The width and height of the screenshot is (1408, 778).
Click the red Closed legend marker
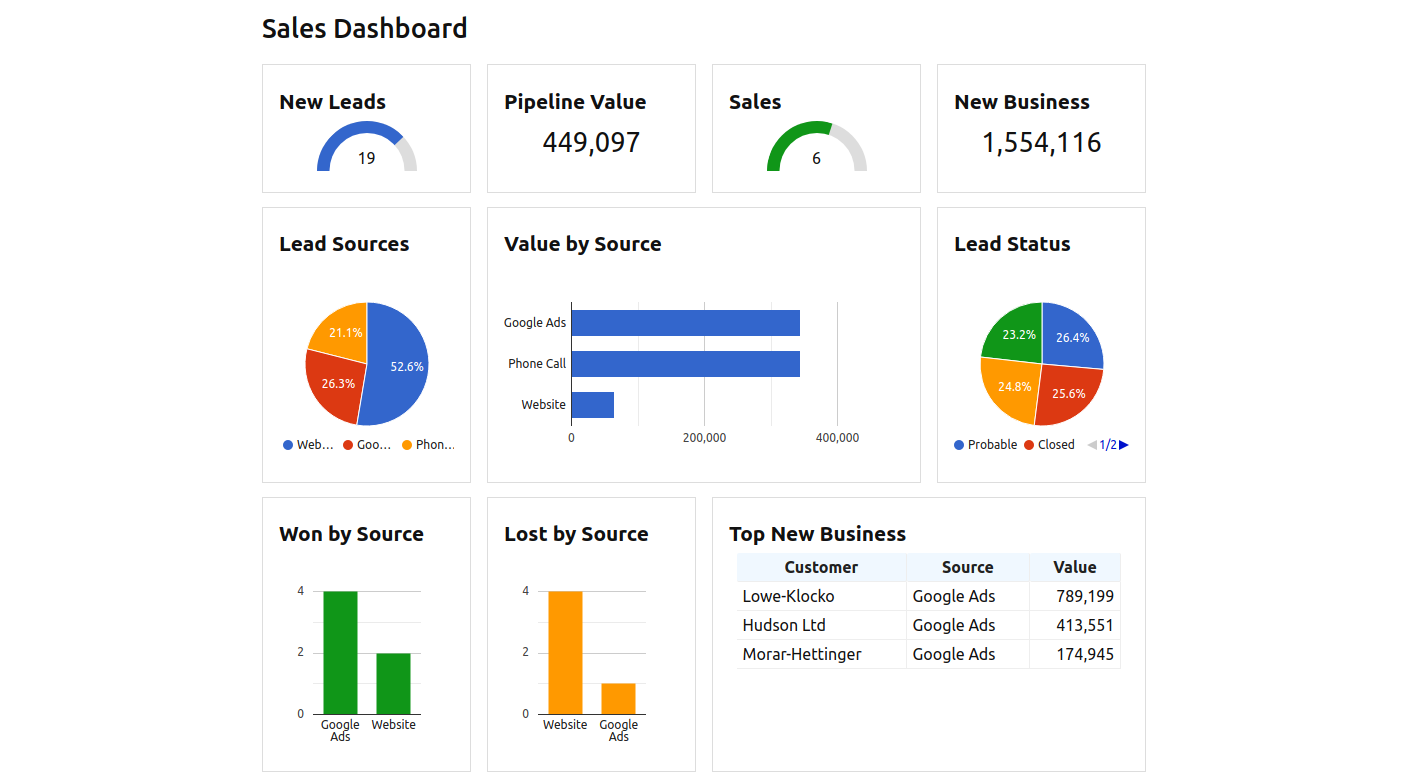(1029, 445)
